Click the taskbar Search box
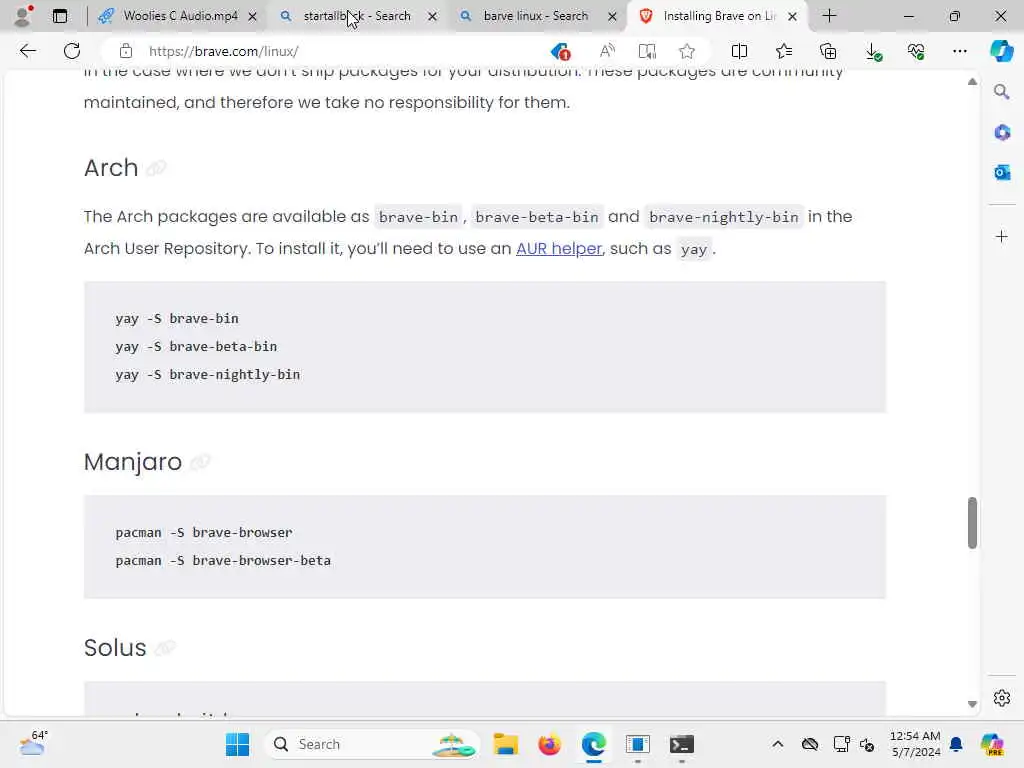This screenshot has height=768, width=1024. coord(372,744)
